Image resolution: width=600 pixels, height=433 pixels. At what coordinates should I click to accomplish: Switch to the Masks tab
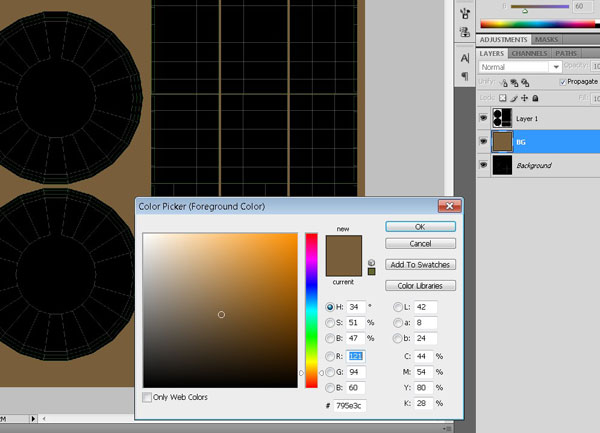(546, 39)
